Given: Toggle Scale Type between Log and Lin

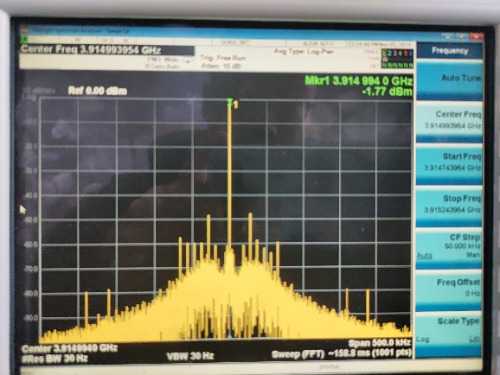Looking at the screenshot, I should (x=449, y=331).
